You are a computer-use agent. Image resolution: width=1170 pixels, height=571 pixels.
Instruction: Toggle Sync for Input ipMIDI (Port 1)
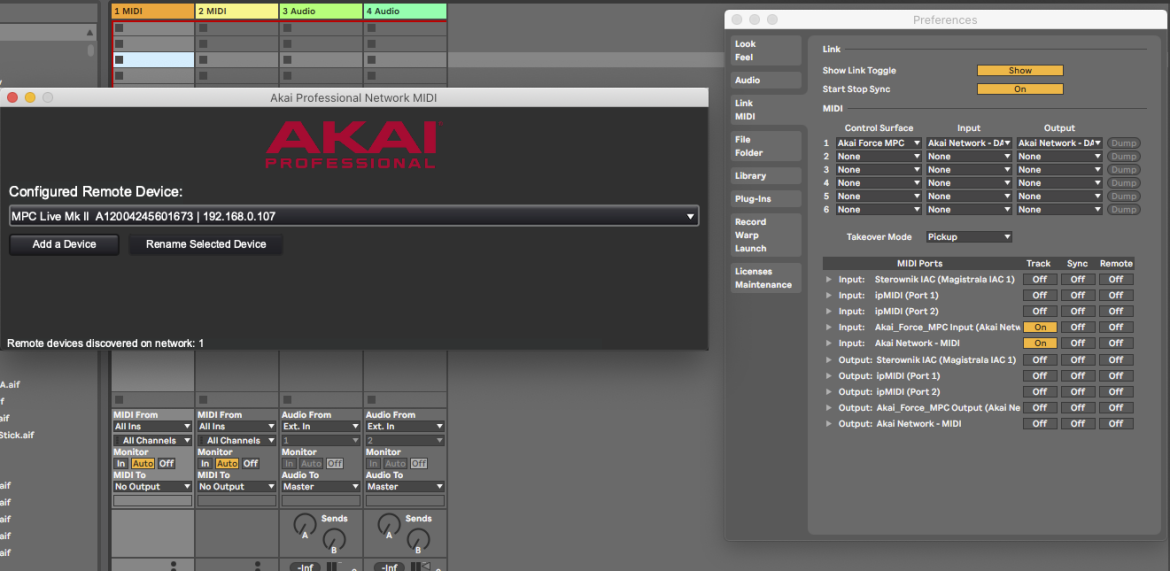pyautogui.click(x=1077, y=295)
